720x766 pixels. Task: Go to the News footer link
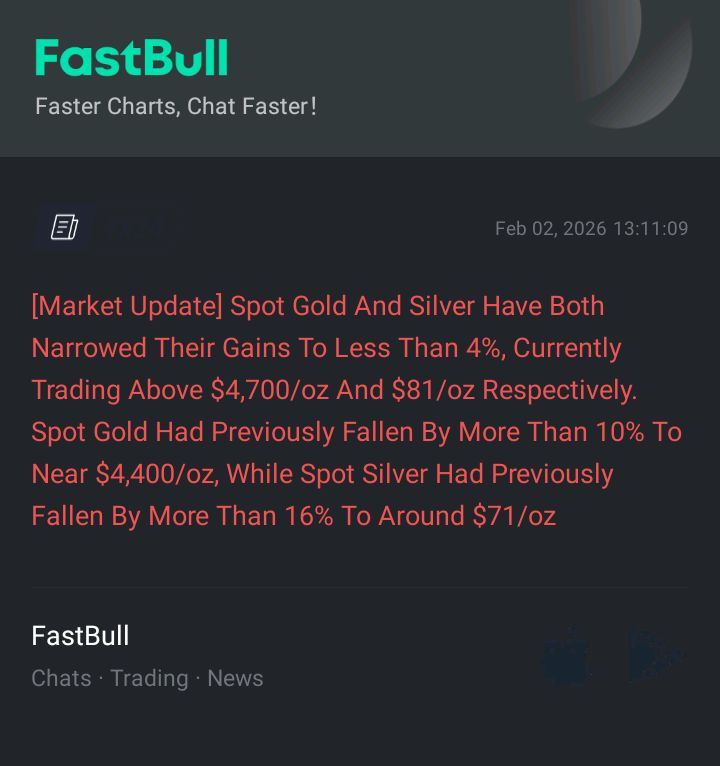[x=235, y=678]
